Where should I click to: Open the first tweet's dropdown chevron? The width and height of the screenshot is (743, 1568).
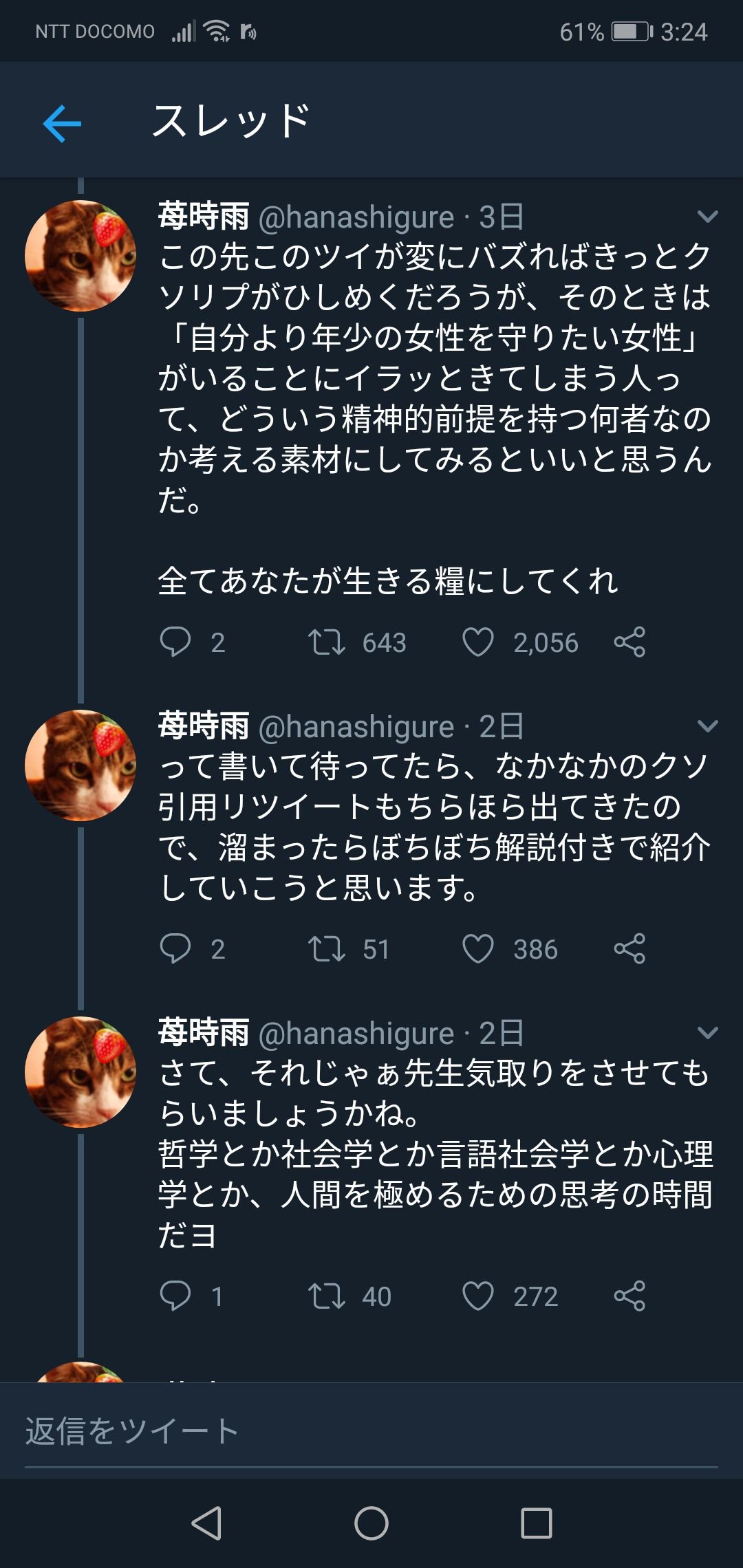(x=707, y=217)
